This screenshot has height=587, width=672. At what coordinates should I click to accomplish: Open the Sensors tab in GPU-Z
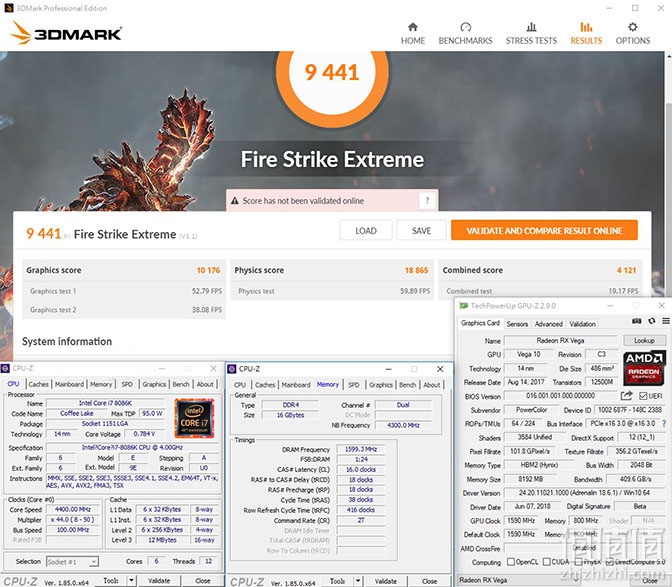517,324
